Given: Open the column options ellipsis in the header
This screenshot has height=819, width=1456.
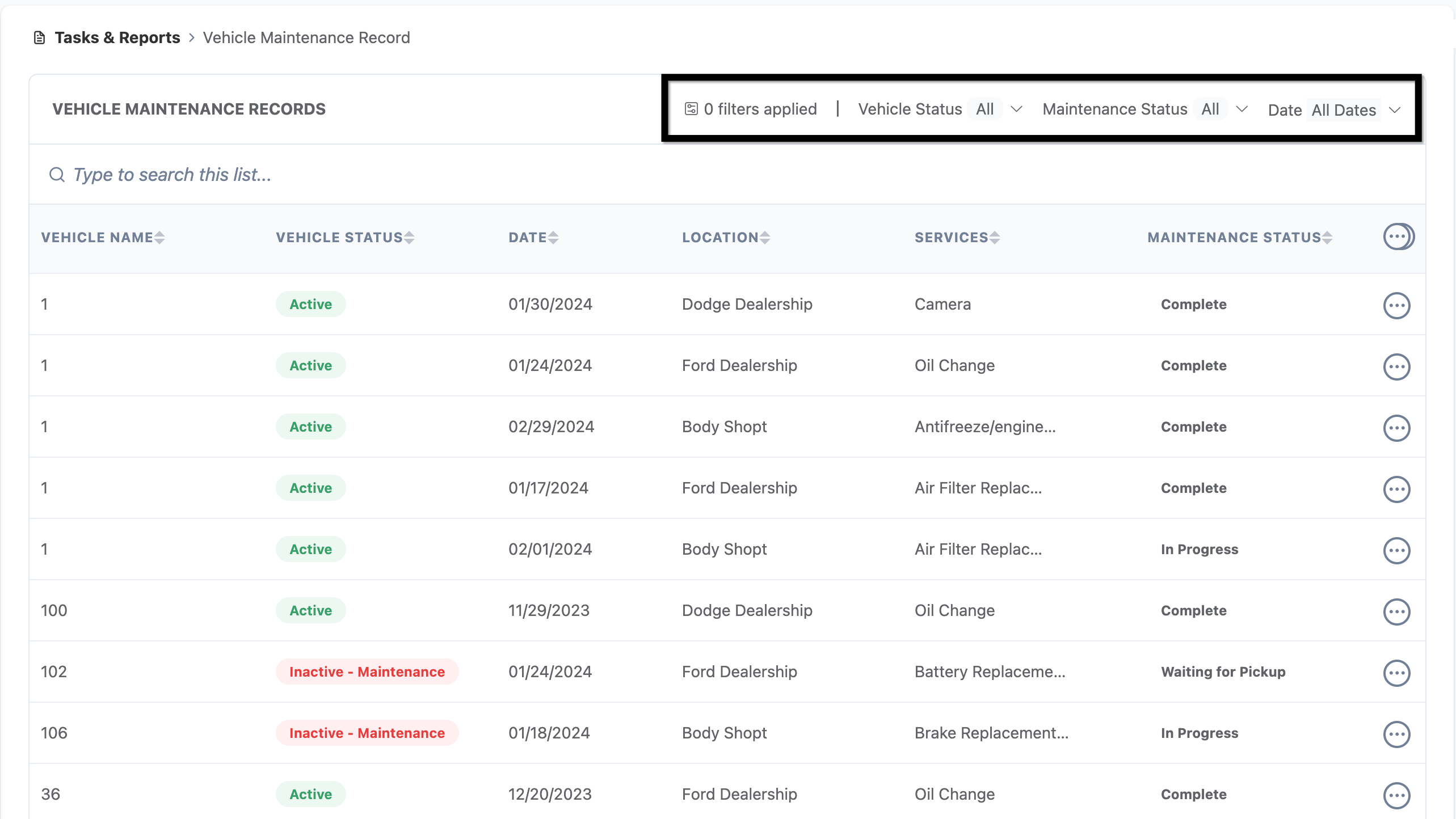Looking at the screenshot, I should click(x=1397, y=237).
